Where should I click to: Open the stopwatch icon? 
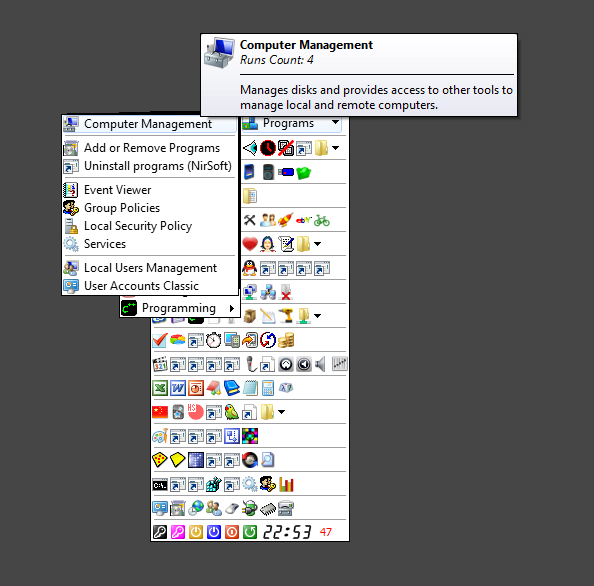tap(214, 340)
